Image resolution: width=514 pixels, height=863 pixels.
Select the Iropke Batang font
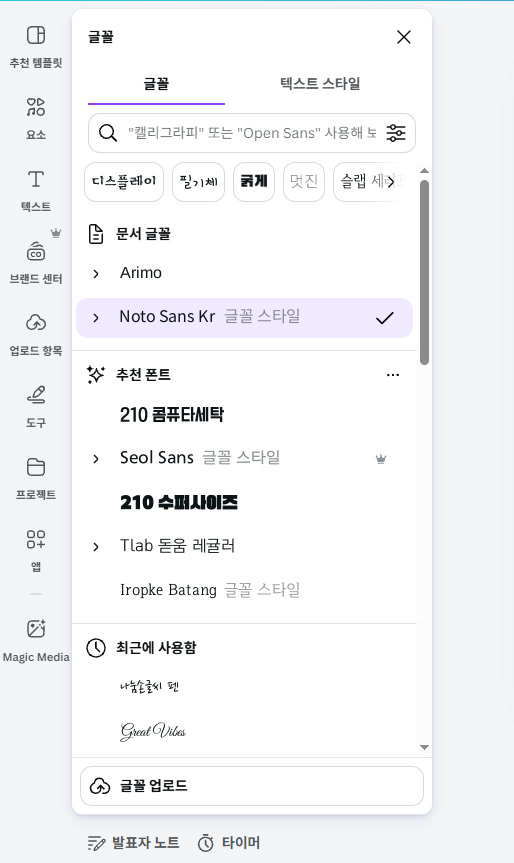tap(168, 590)
